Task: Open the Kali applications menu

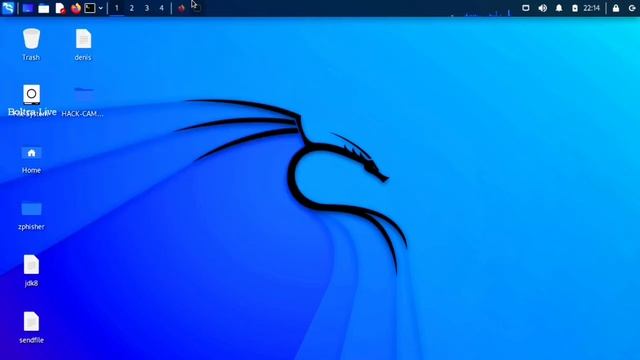Action: tap(8, 8)
